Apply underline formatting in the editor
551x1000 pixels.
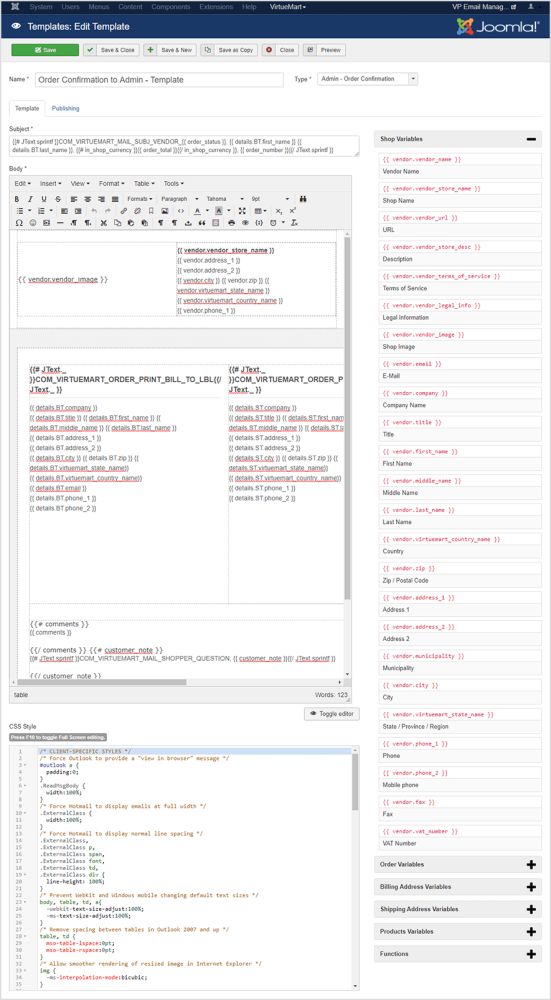point(44,199)
